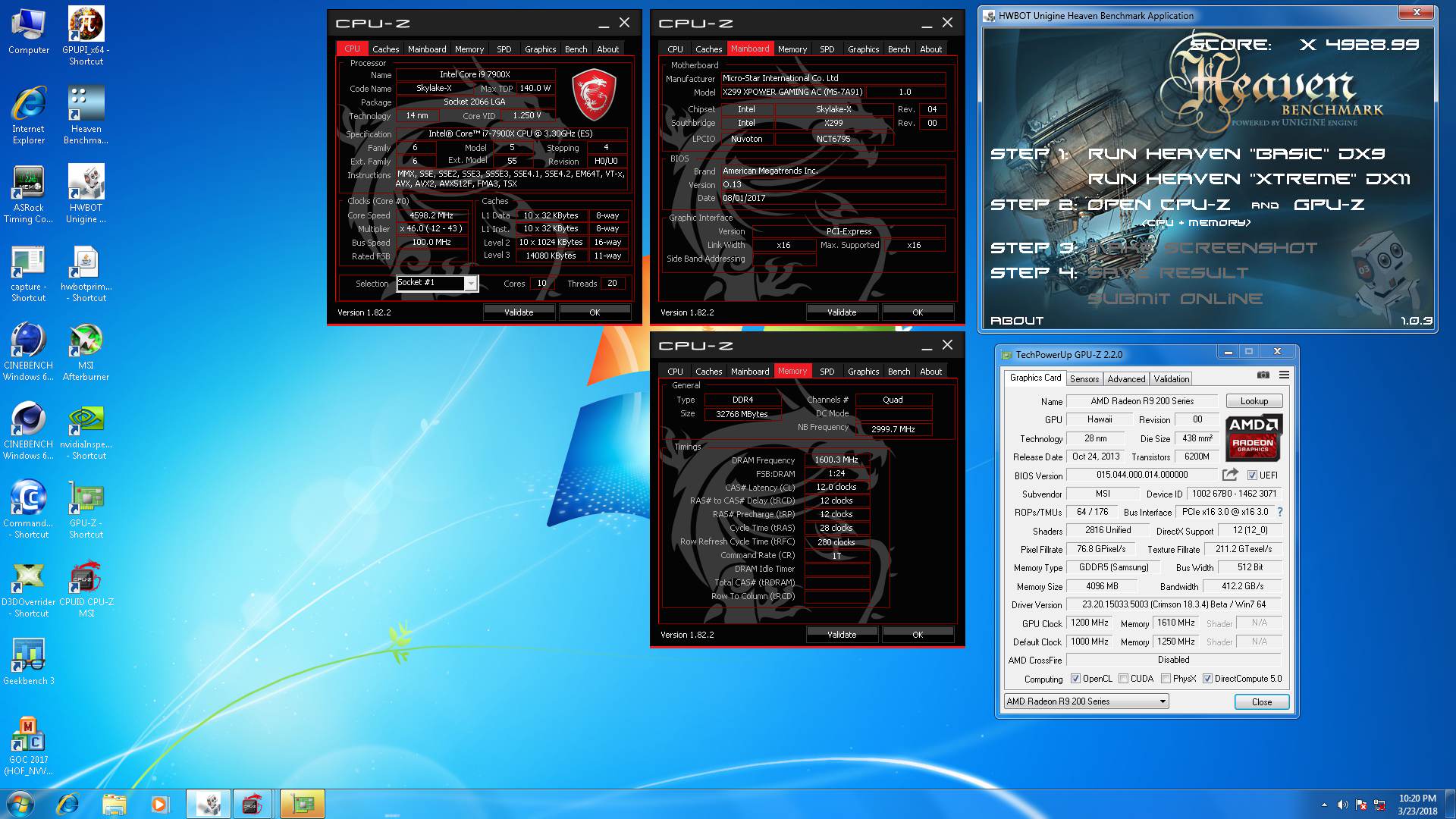Click the GPU-Z driver version field
Screen dimensions: 1456x819
[1173, 604]
